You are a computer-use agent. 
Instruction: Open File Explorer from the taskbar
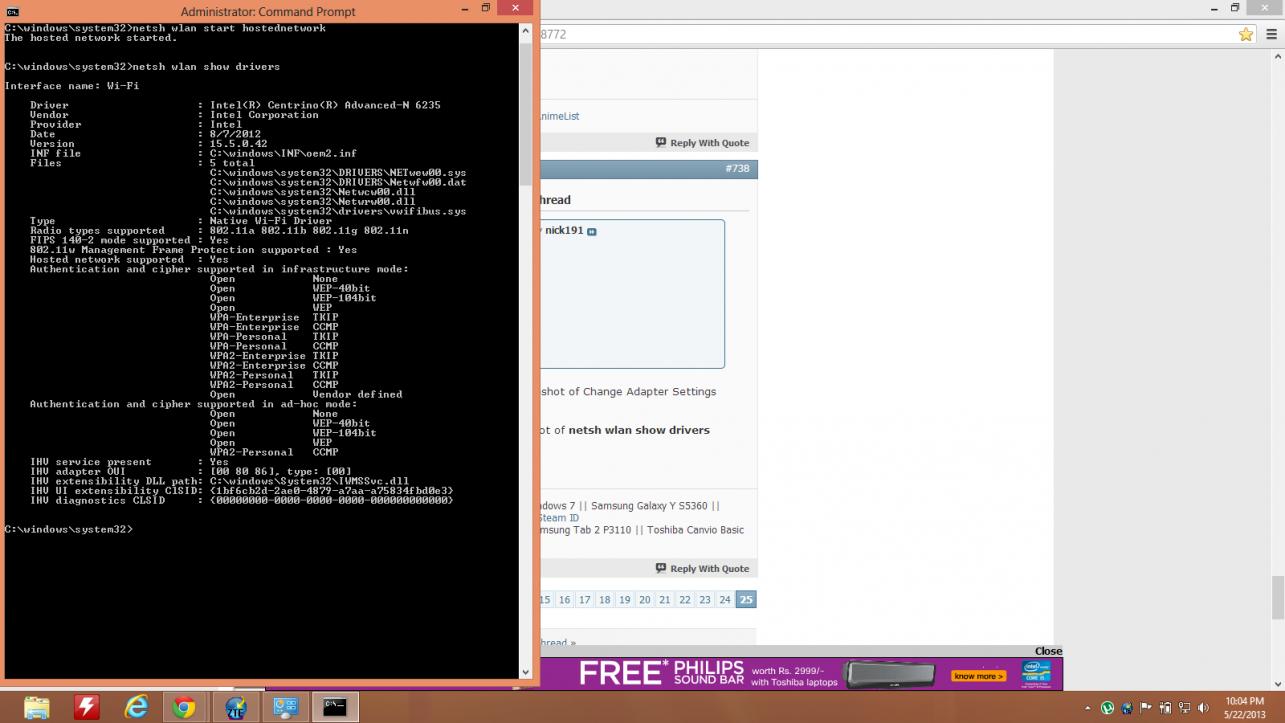[x=36, y=707]
